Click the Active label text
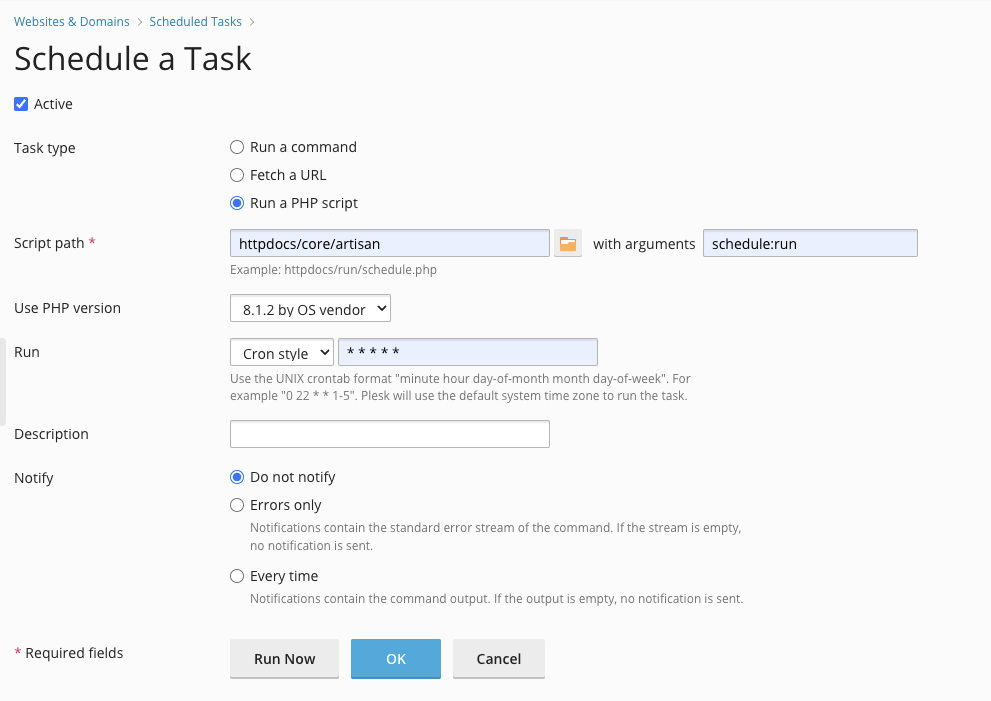991x701 pixels. pyautogui.click(x=53, y=104)
